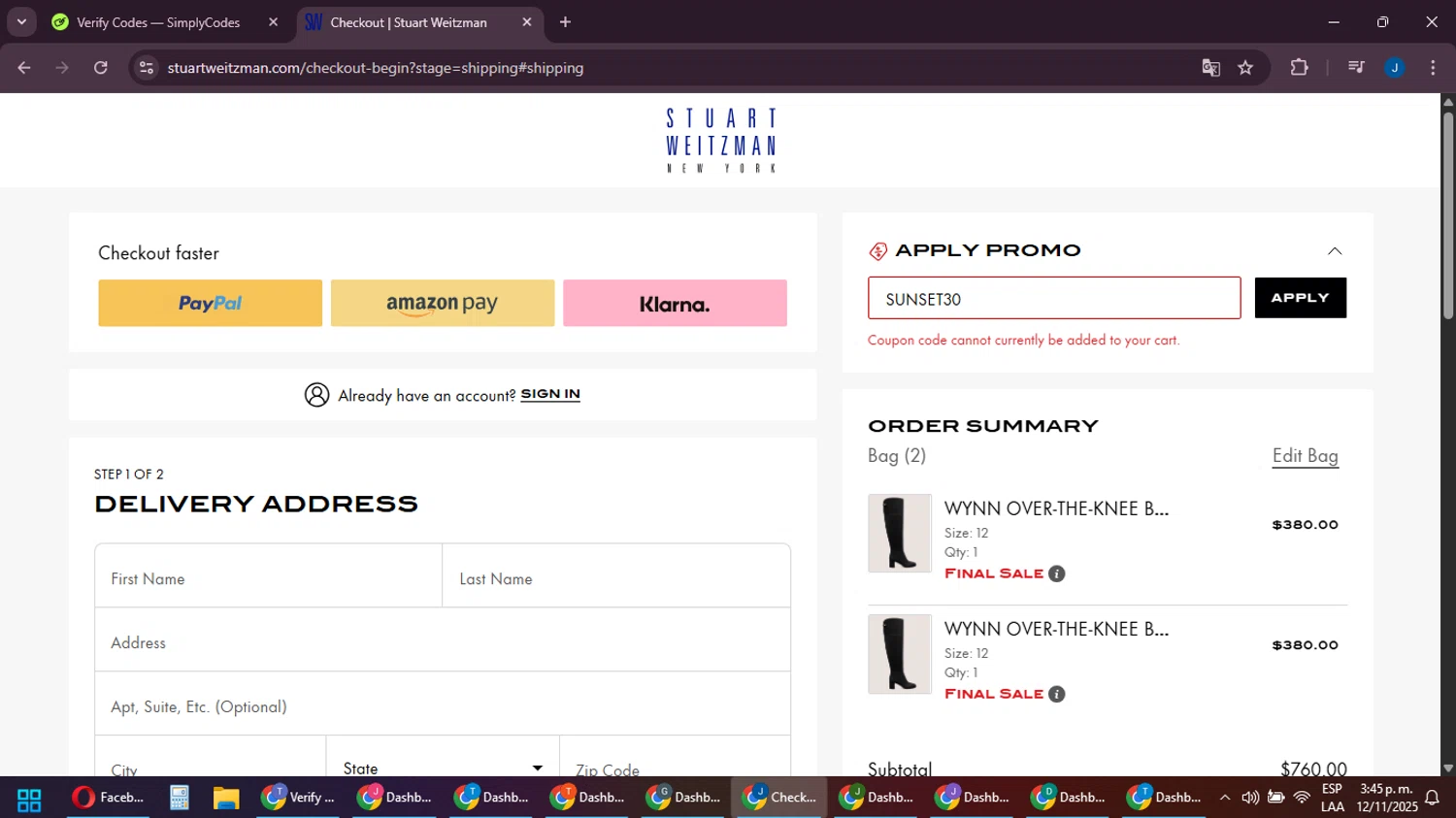Image resolution: width=1456 pixels, height=818 pixels.
Task: Click the page vertical scrollbar
Action: point(1448,215)
